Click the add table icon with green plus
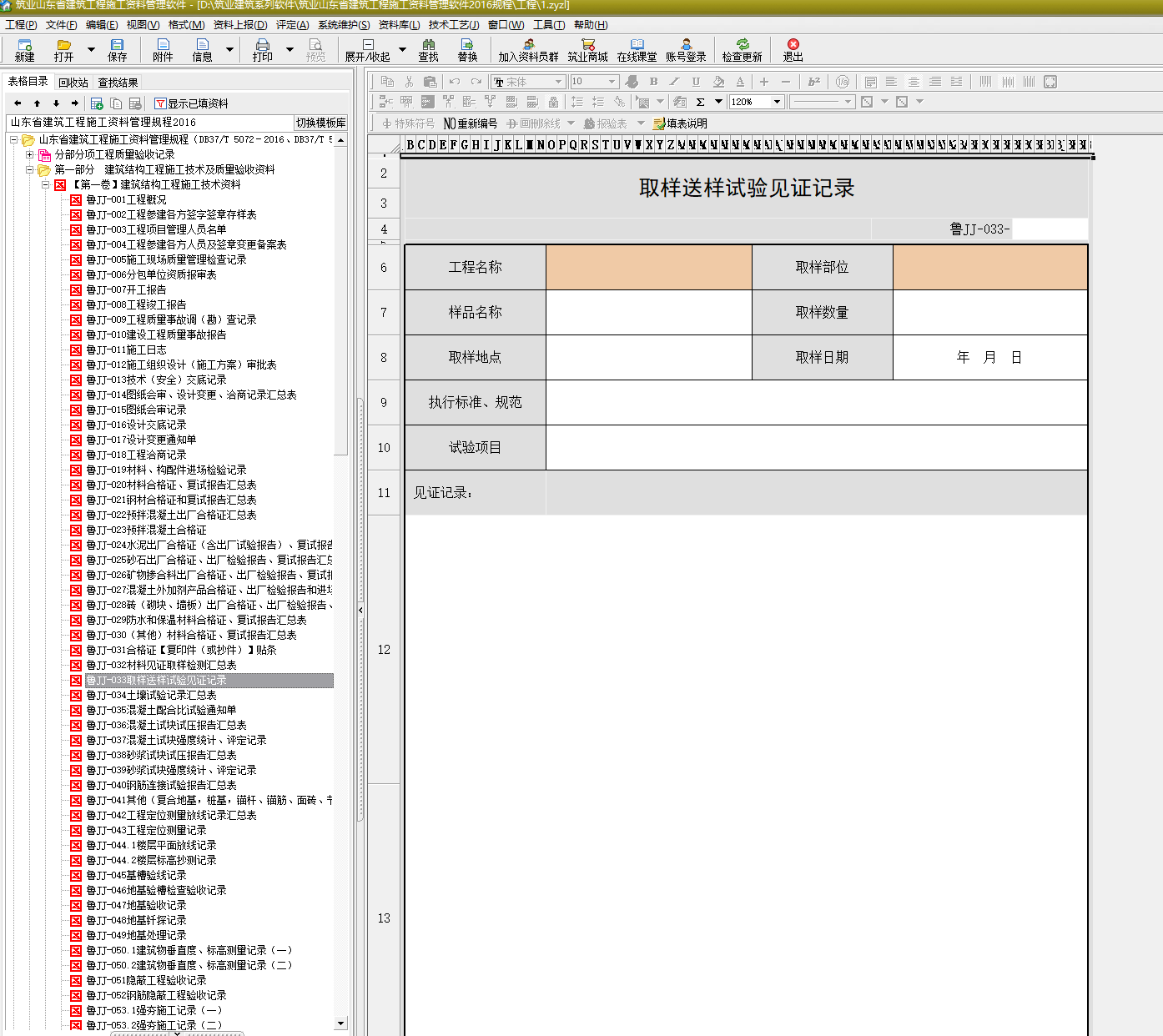Screen dimensions: 1163x1036 coord(97,103)
